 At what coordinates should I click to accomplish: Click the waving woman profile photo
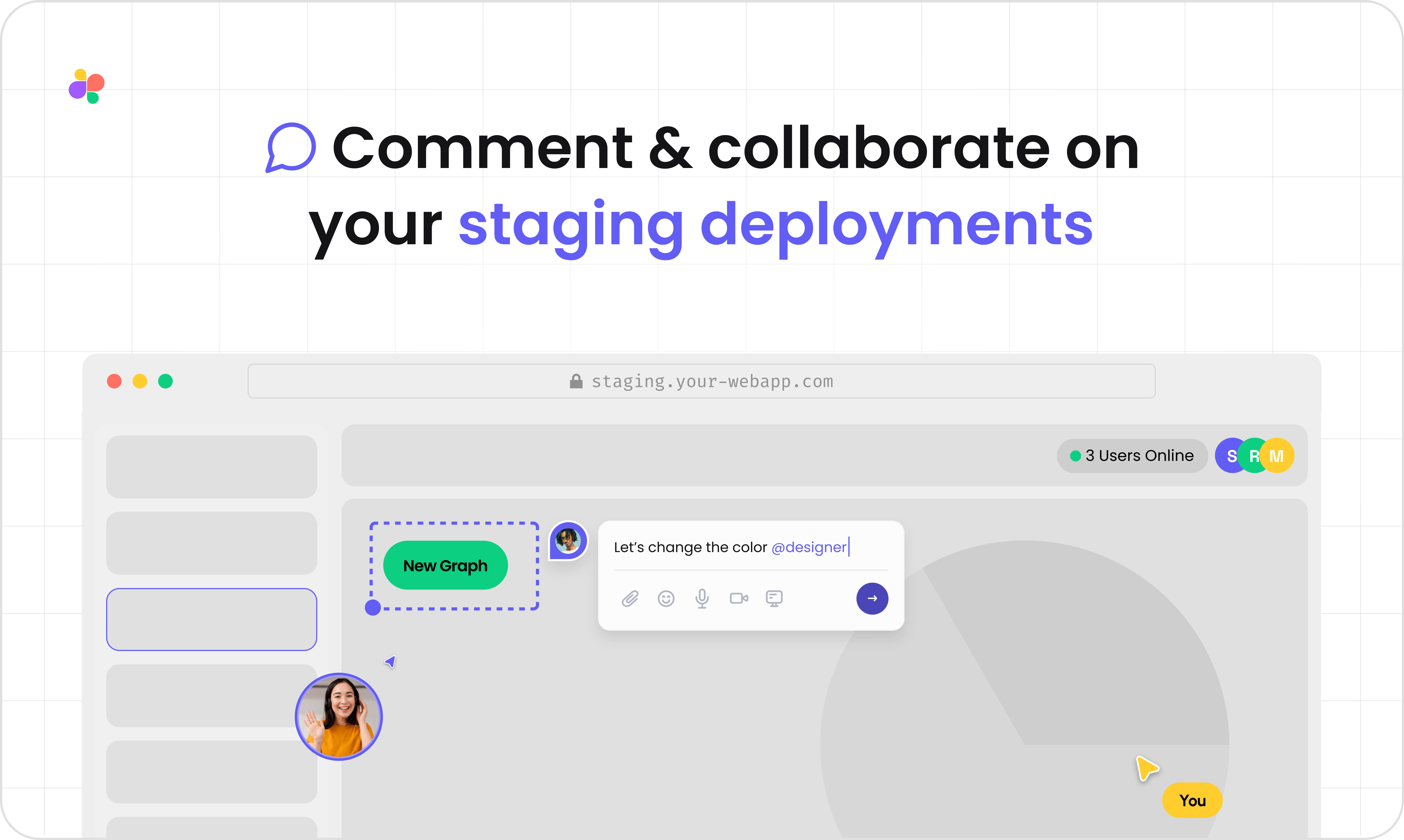point(339,716)
